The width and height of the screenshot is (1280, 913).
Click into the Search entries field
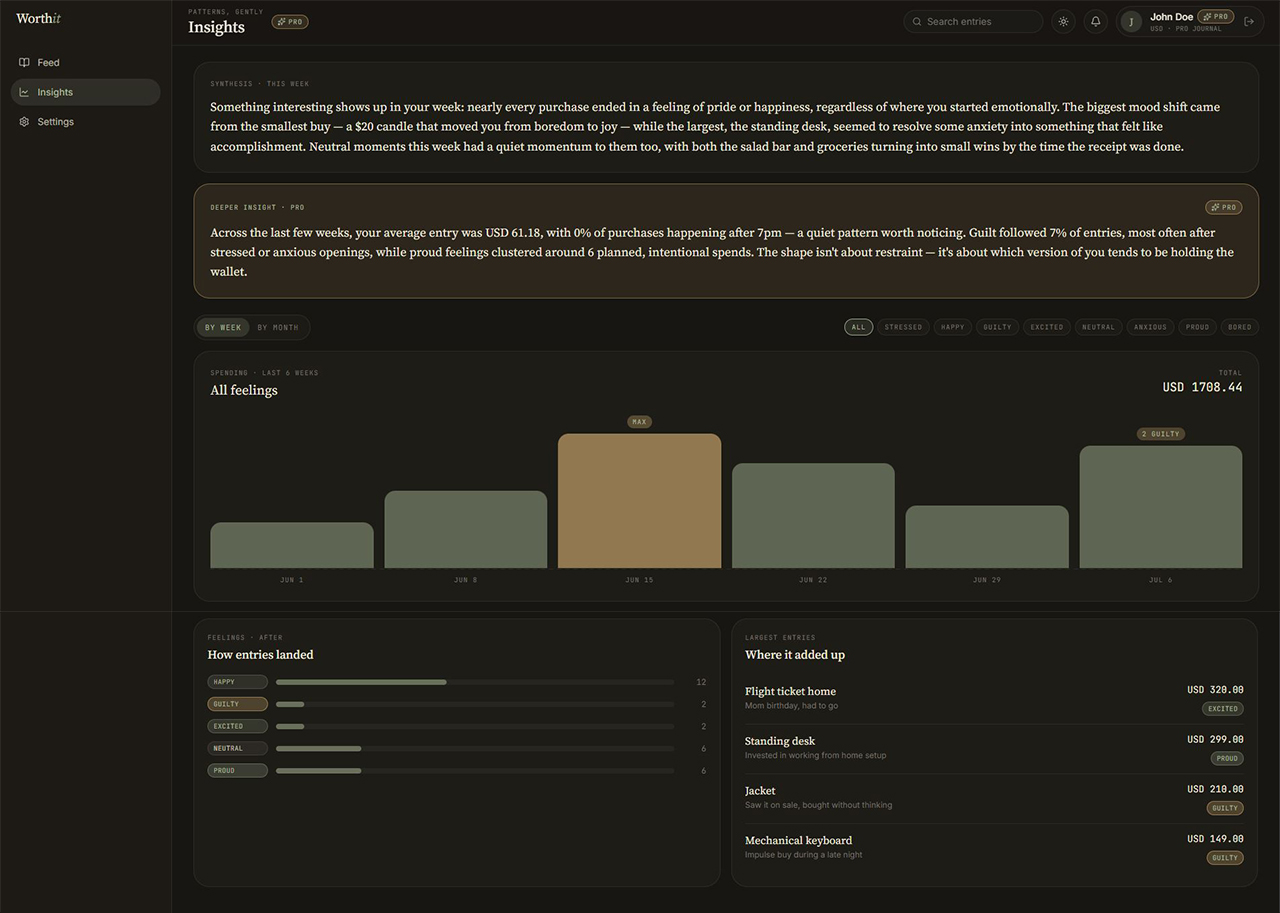point(973,21)
